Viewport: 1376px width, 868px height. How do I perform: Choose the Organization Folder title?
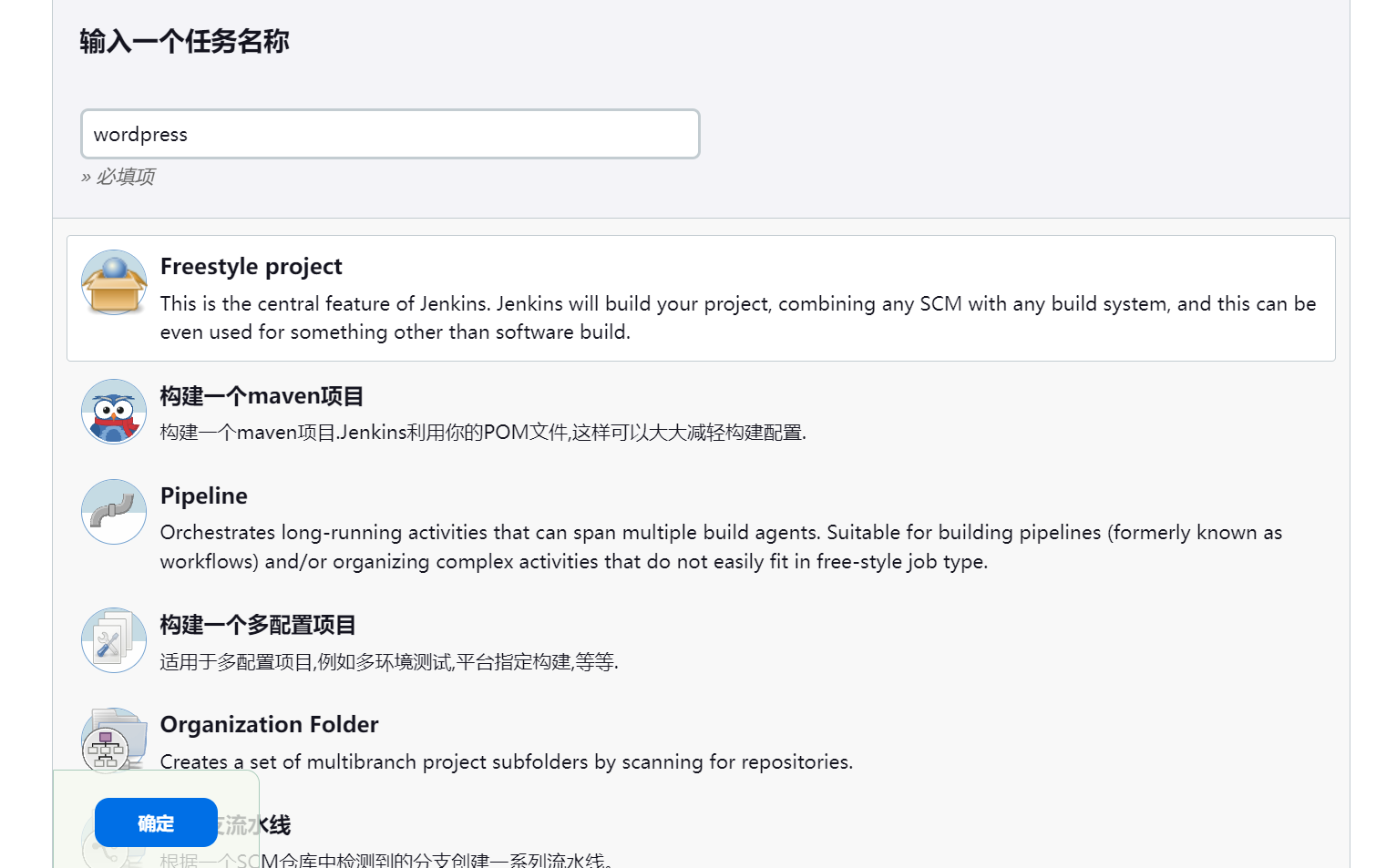click(x=270, y=724)
